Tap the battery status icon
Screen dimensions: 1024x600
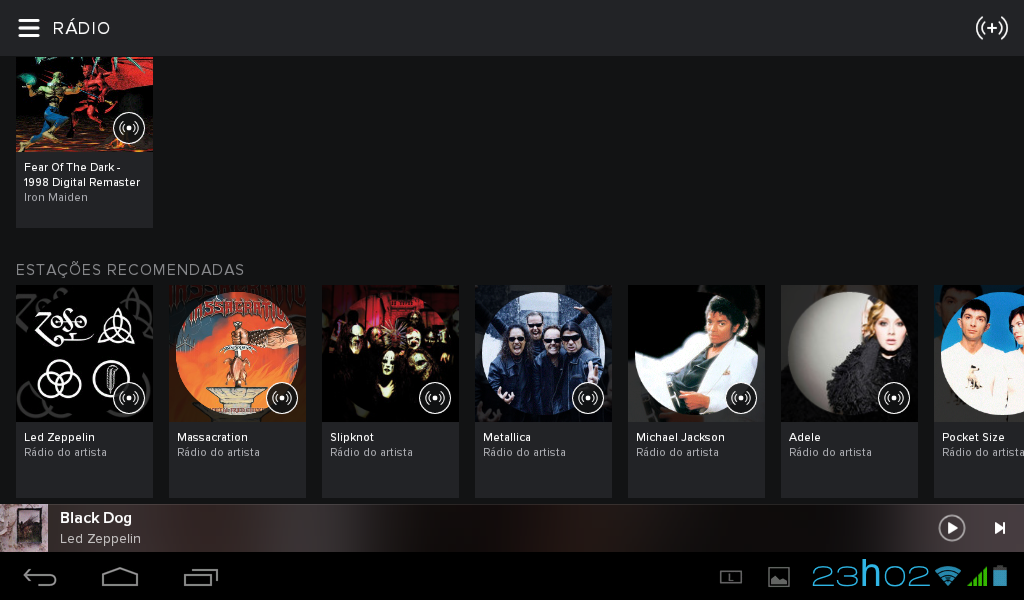pyautogui.click(x=1000, y=576)
